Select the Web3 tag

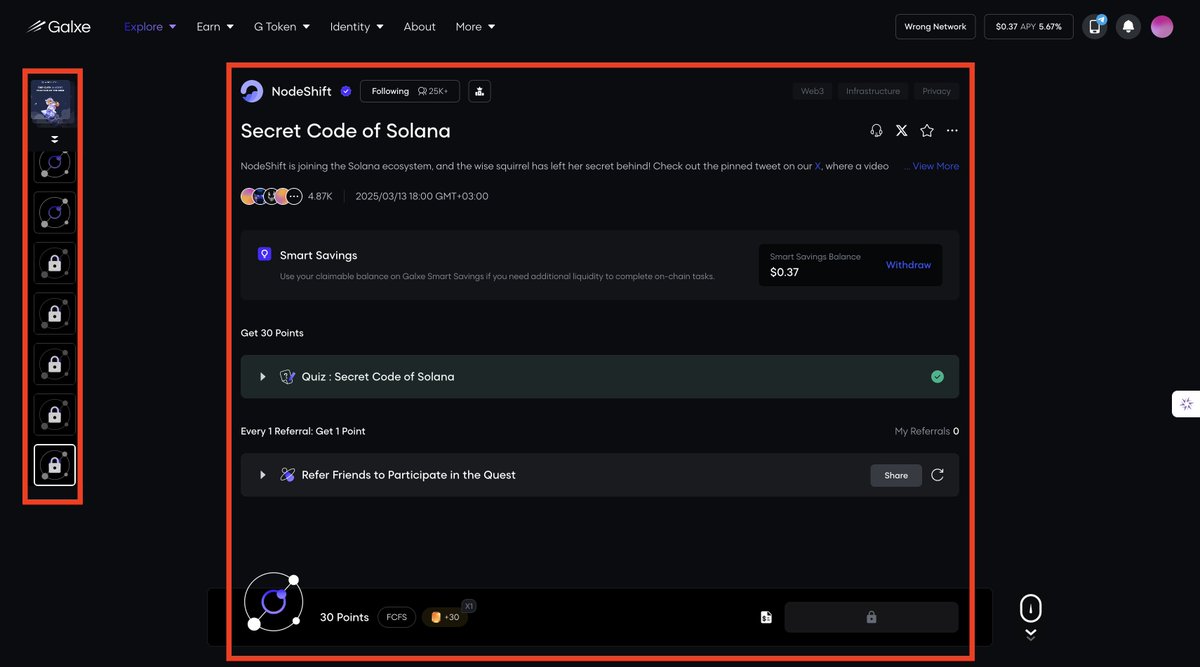(812, 91)
